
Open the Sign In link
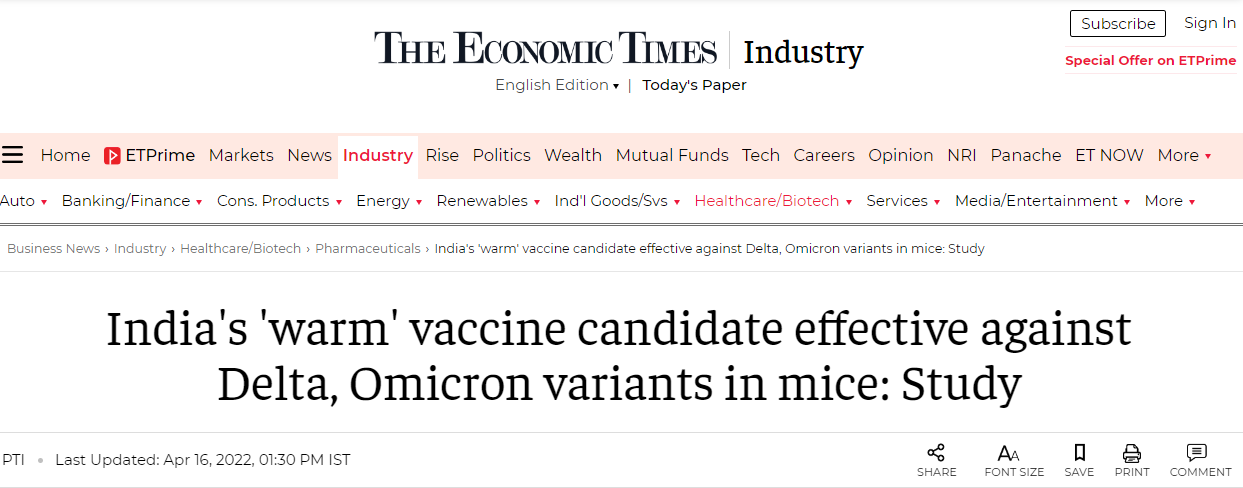tap(1210, 23)
